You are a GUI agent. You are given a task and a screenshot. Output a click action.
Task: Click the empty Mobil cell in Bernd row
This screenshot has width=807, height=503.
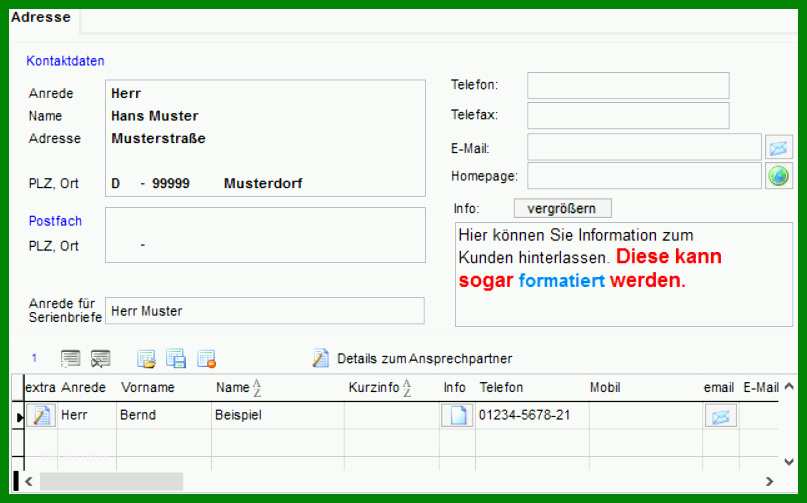(x=645, y=415)
